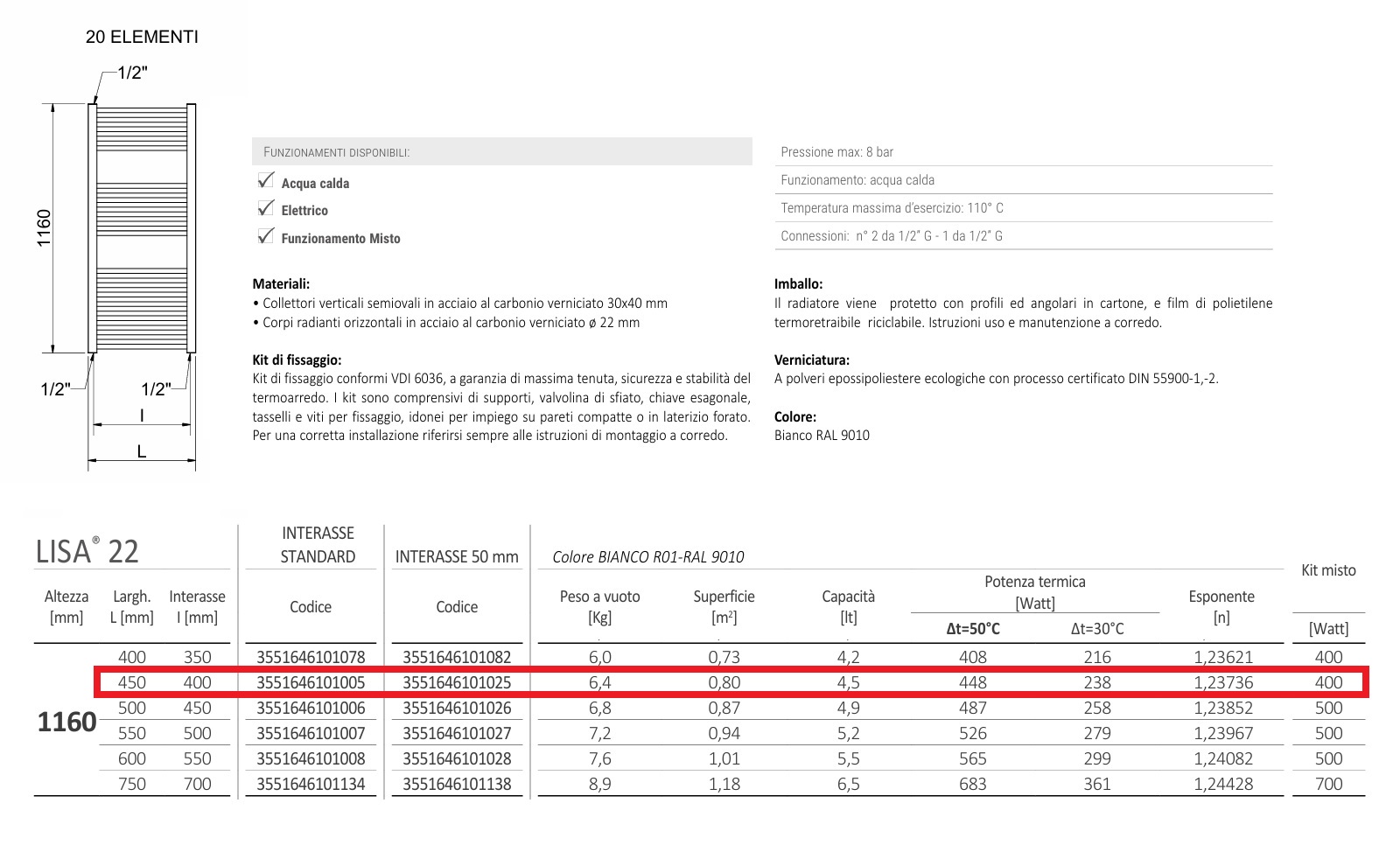Click the Elettrico checkmark

point(266,208)
